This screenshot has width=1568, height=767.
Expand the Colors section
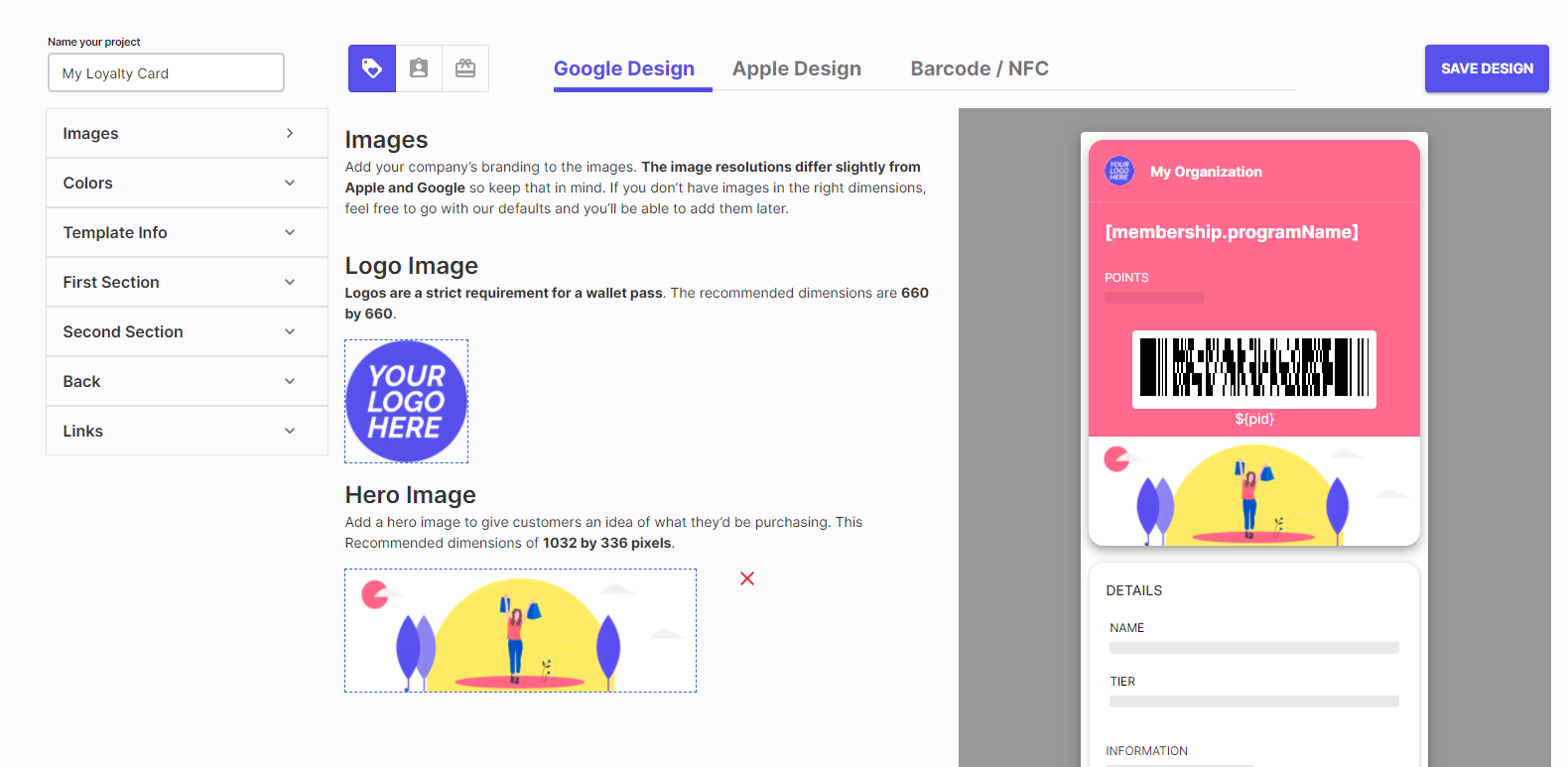click(187, 183)
